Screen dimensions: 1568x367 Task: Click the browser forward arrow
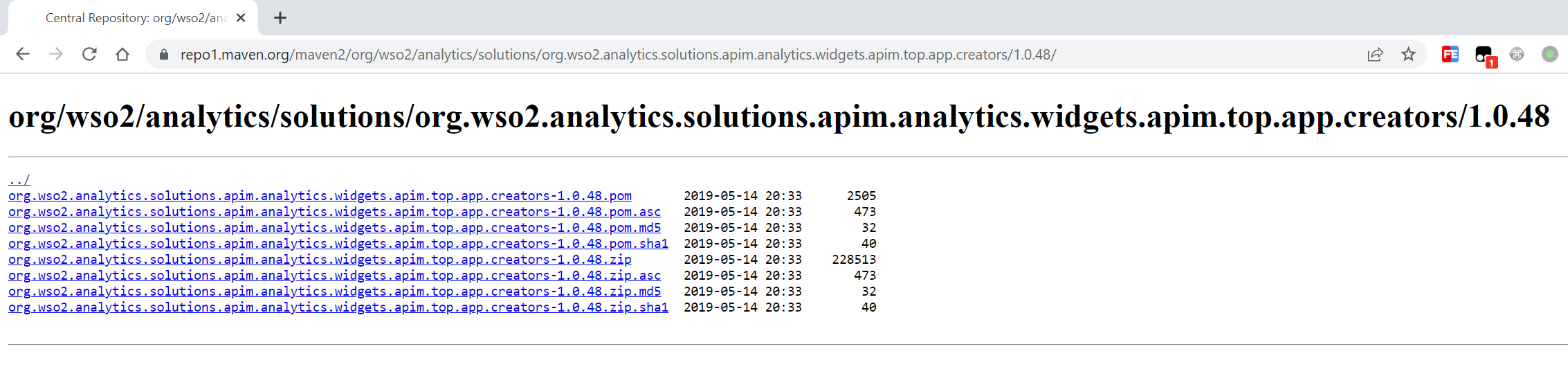(x=56, y=54)
